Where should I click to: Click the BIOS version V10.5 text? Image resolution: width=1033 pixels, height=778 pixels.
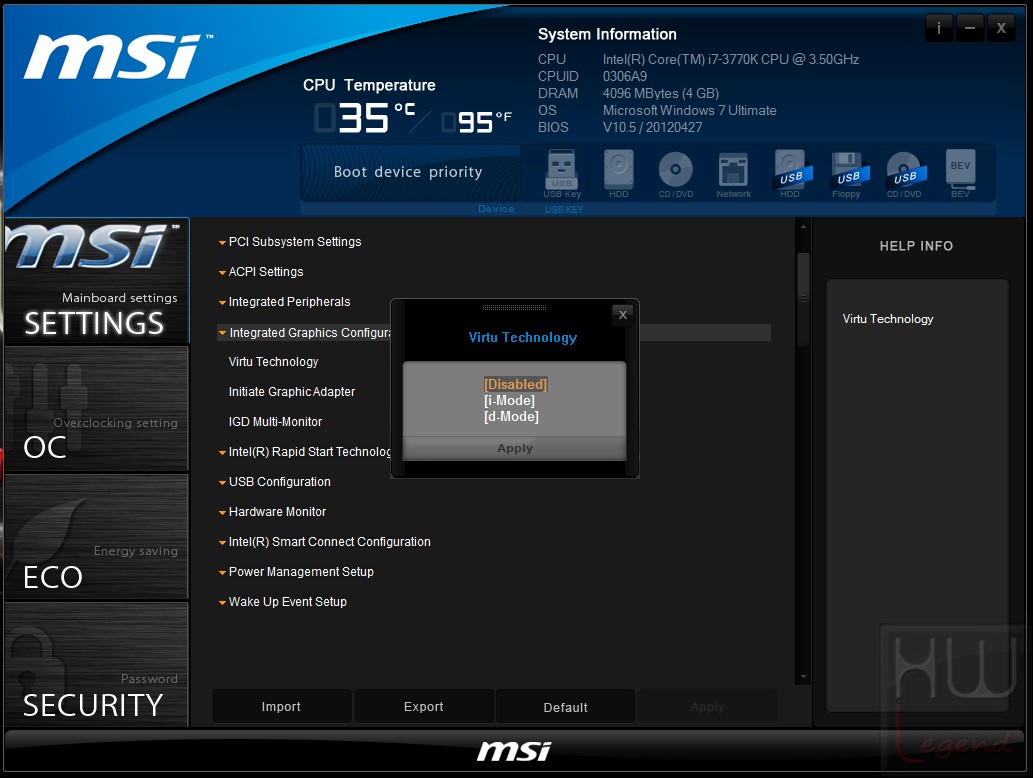coord(652,127)
